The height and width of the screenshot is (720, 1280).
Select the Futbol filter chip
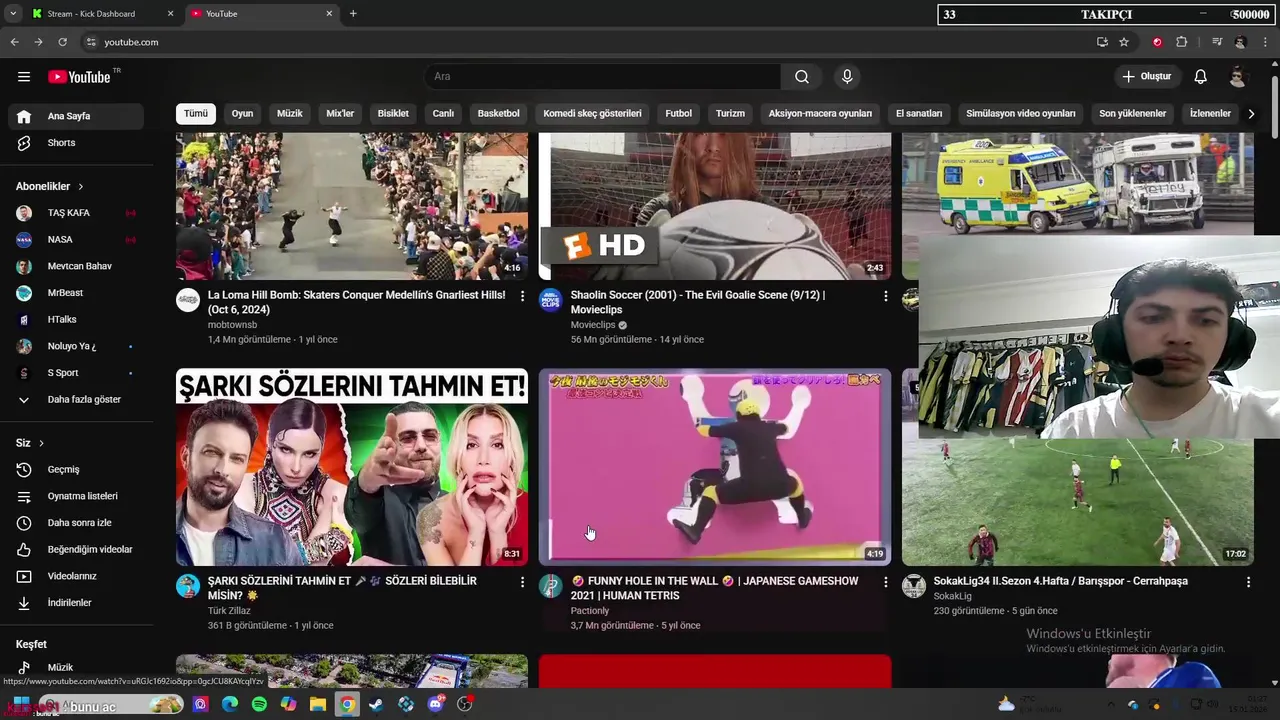(x=679, y=114)
